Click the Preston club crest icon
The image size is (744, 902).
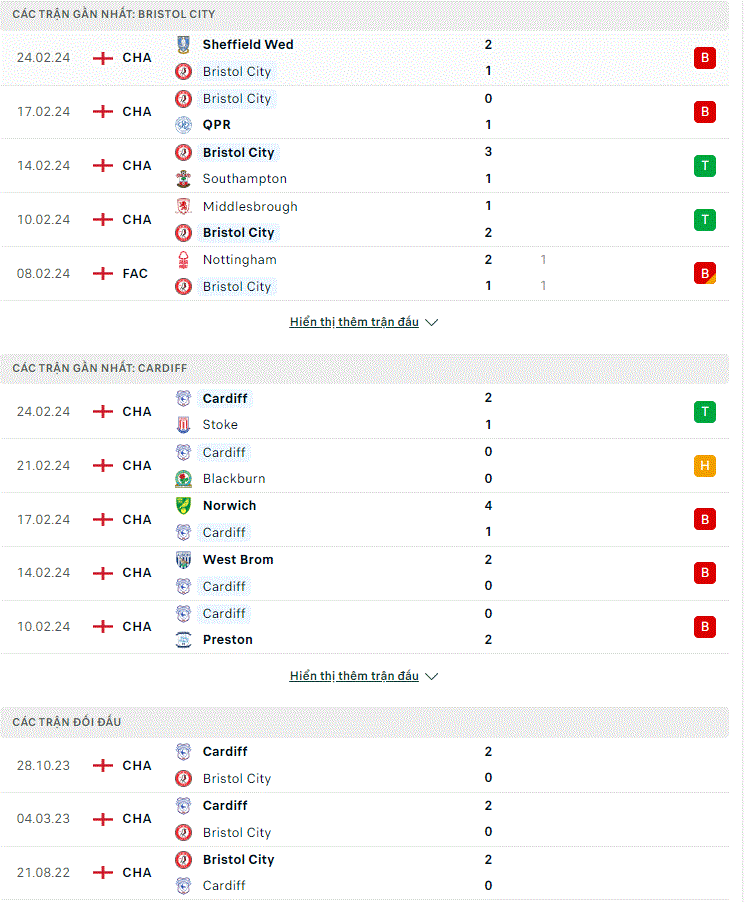[x=184, y=640]
